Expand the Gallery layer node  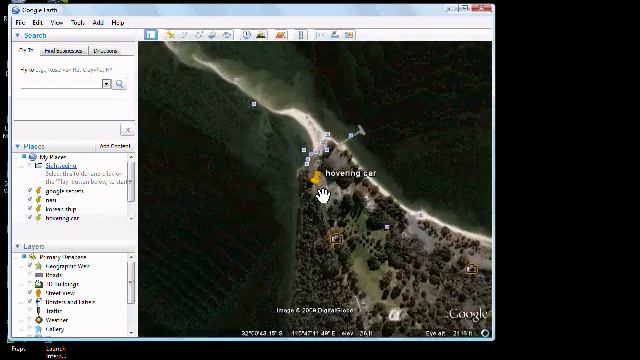pos(22,329)
